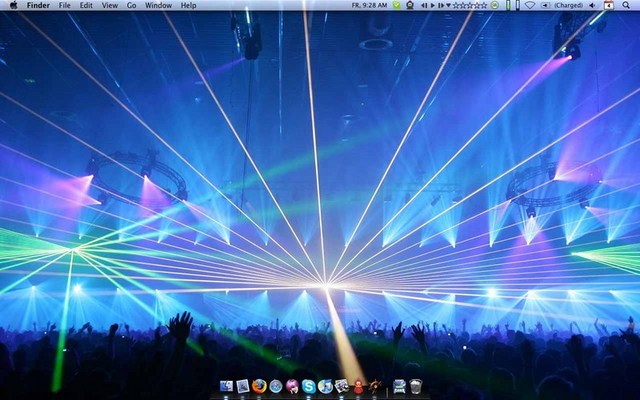The width and height of the screenshot is (640, 400).
Task: Click the (Charged) battery status text
Action: click(x=568, y=5)
